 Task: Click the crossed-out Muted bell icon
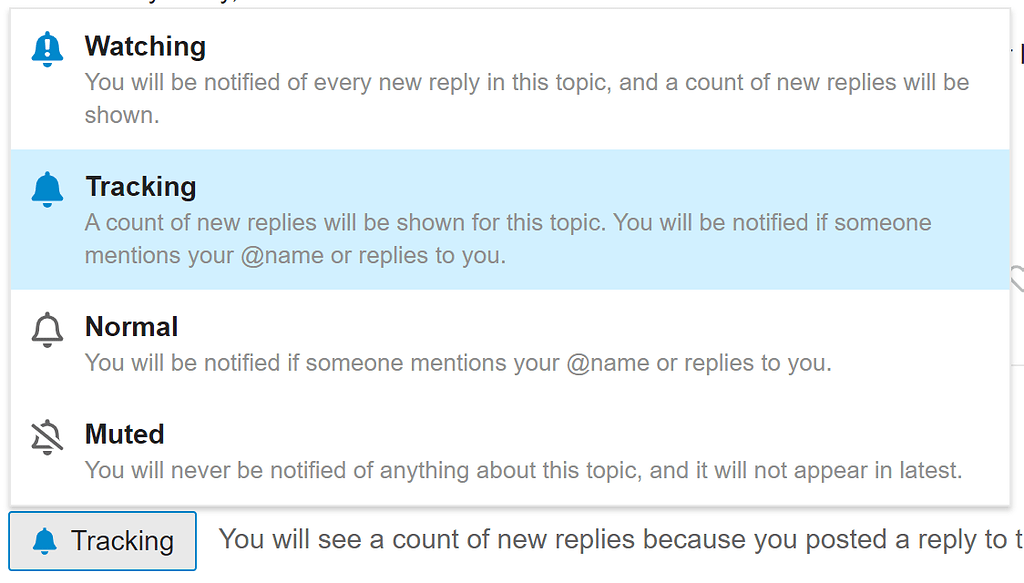[x=47, y=437]
